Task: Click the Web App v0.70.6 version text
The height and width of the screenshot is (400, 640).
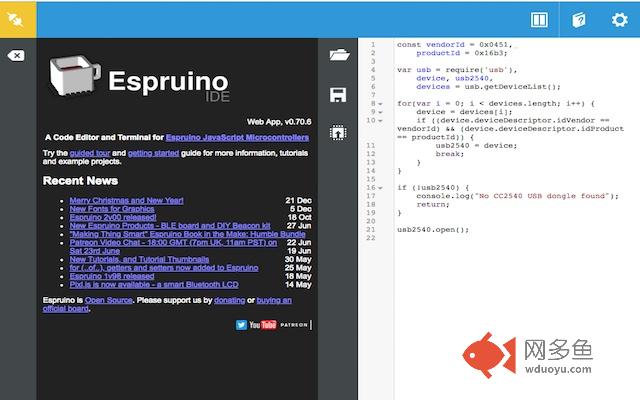Action: coord(279,122)
